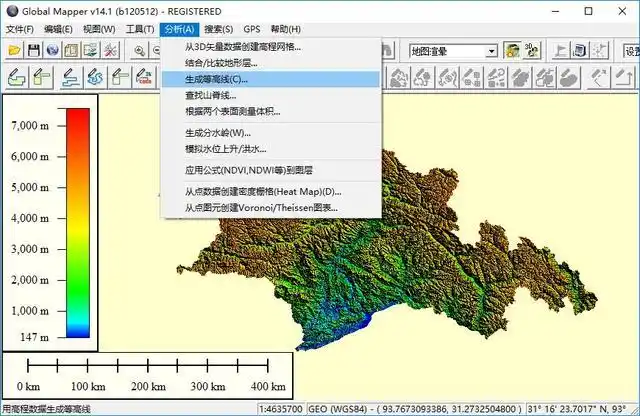Select 生成等高线(C)... menu entry
Screen dimensions: 640x416
pos(216,78)
